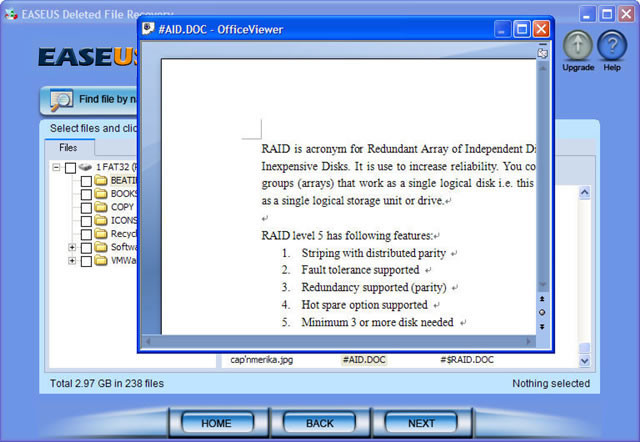The image size is (640, 442).
Task: Click the Recycle folder icon
Action: [101, 234]
